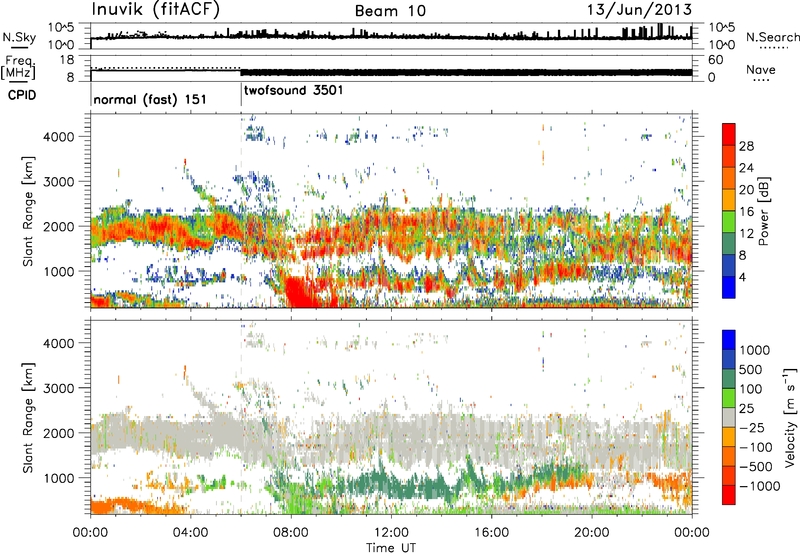Click the 'Inuvik (fitACF)' plot title

click(x=156, y=10)
